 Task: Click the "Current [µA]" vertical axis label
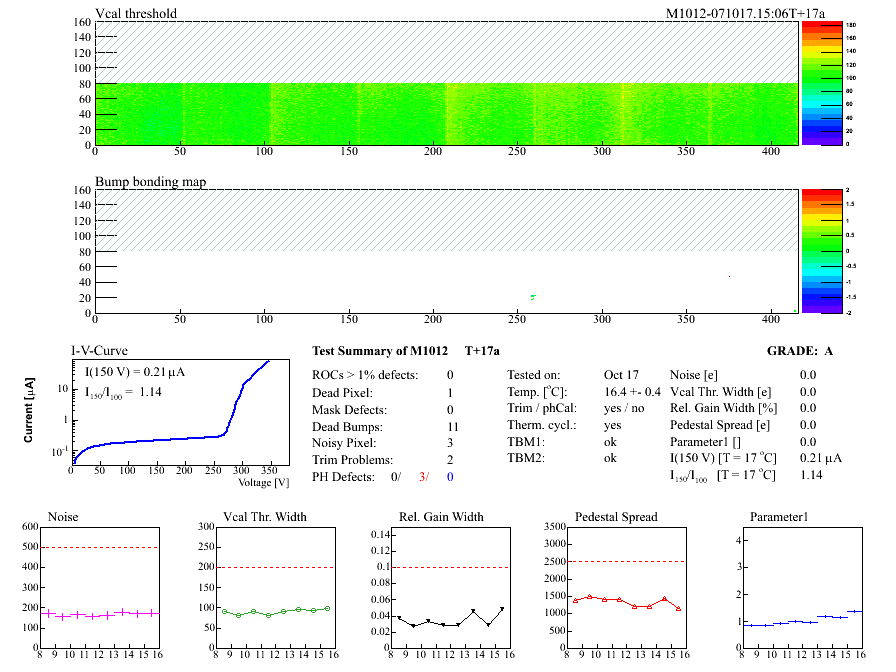31,411
